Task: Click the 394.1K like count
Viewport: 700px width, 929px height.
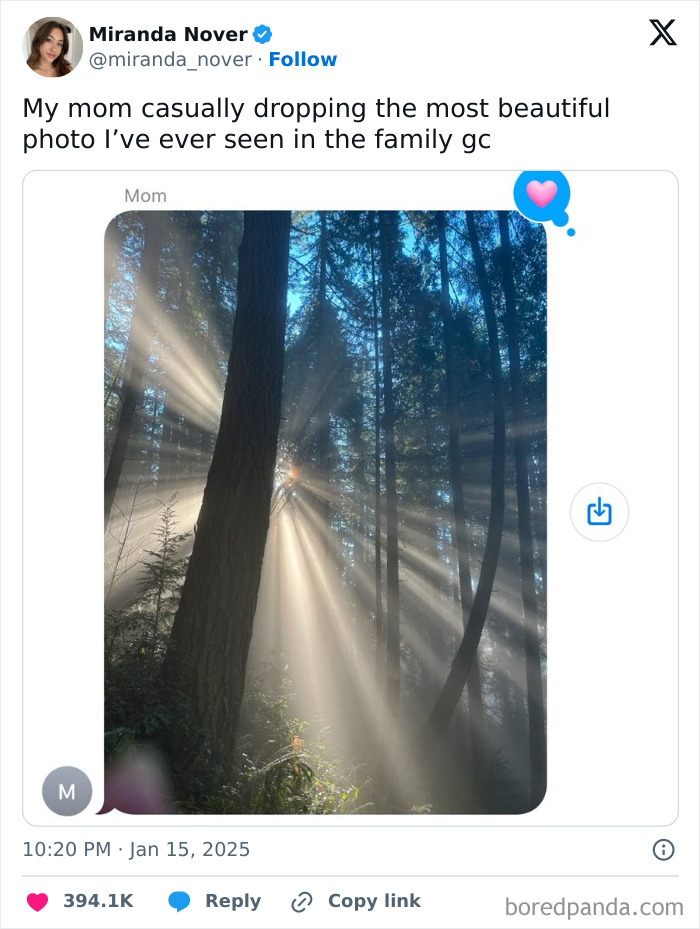Action: [99, 901]
